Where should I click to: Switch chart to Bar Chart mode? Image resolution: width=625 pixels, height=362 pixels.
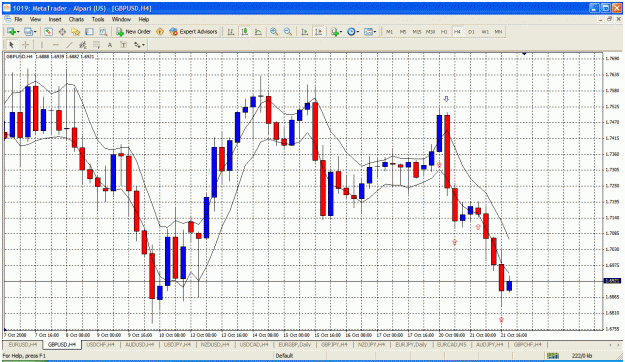point(231,32)
